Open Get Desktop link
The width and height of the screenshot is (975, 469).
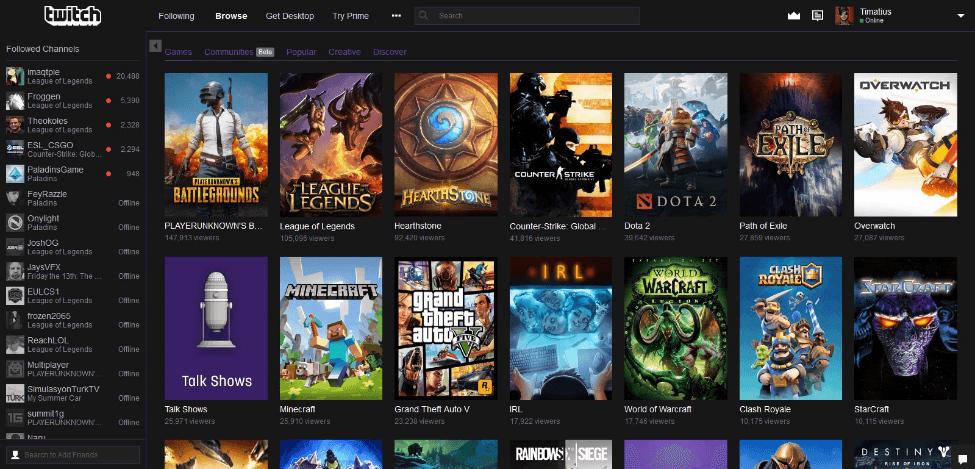[x=290, y=16]
